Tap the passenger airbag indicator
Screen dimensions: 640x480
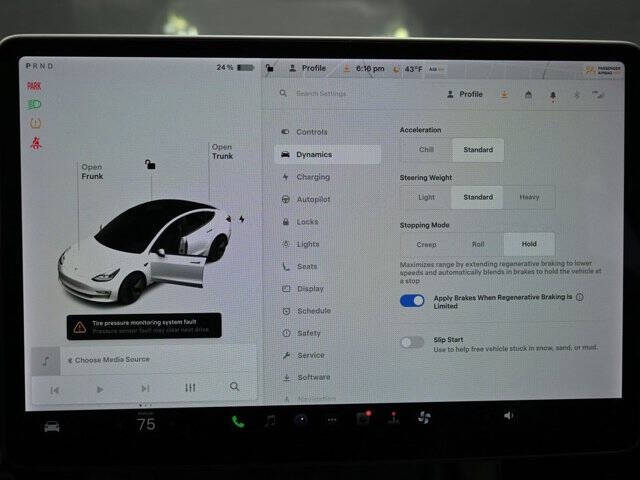[x=603, y=70]
